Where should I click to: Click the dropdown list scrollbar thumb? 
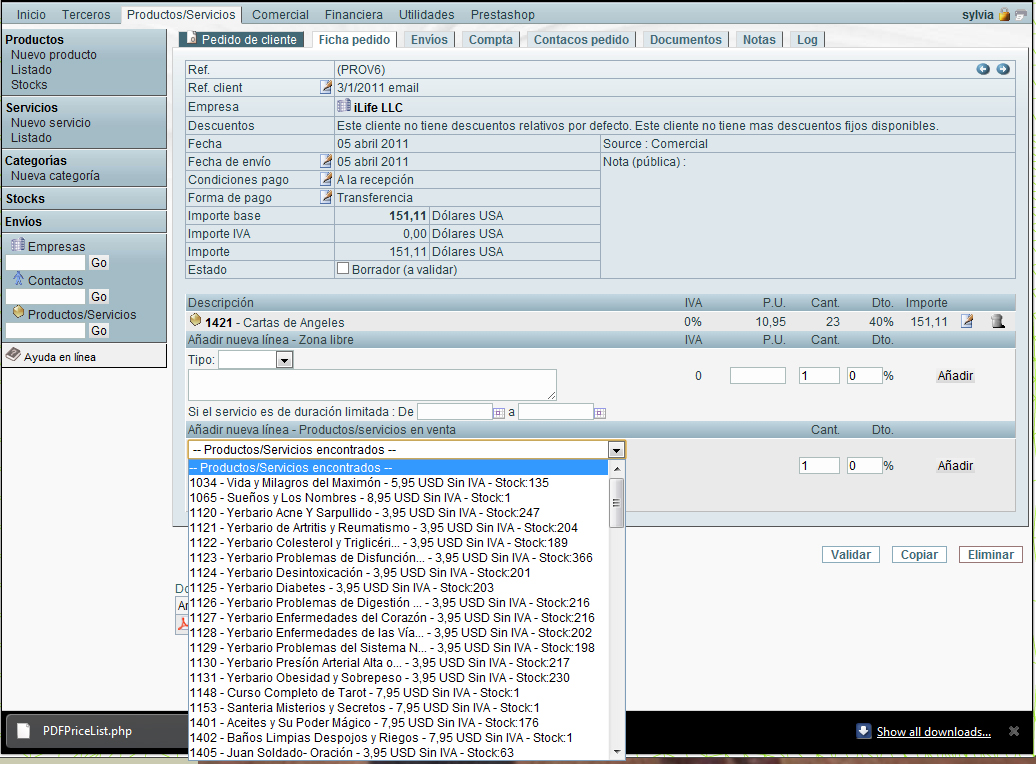click(x=616, y=503)
